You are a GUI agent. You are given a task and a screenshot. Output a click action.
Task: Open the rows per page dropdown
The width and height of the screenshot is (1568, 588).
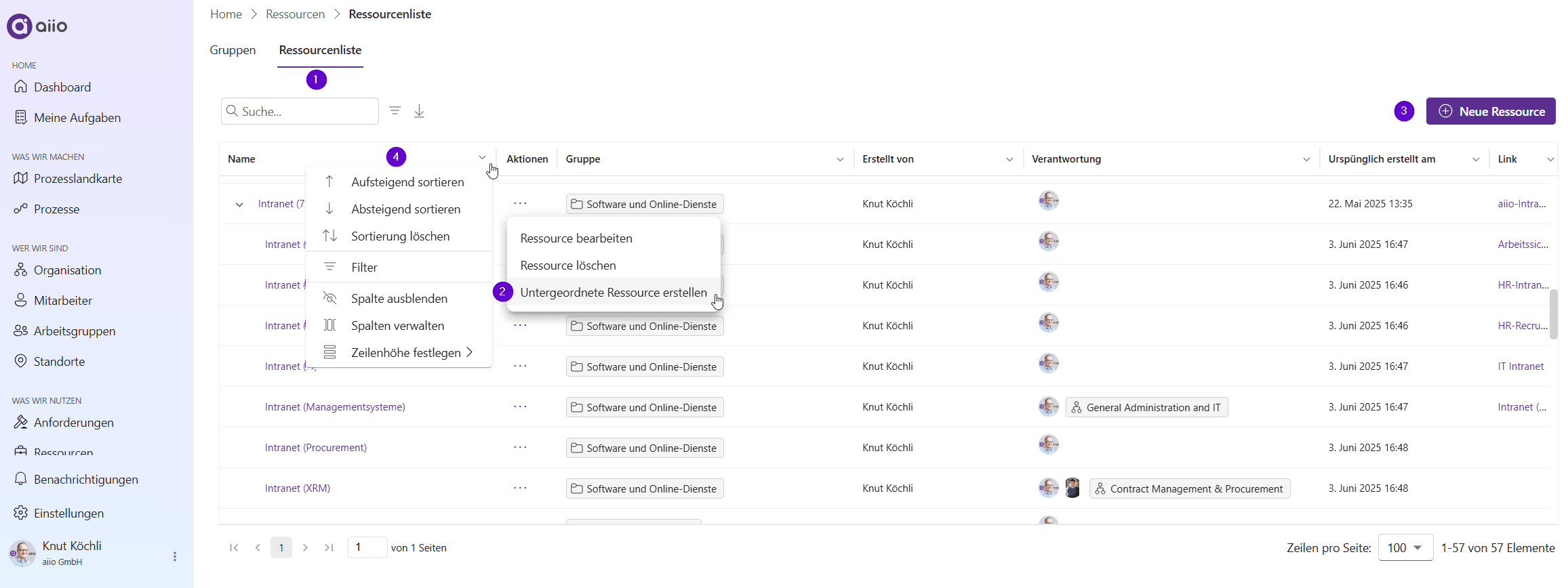1405,547
